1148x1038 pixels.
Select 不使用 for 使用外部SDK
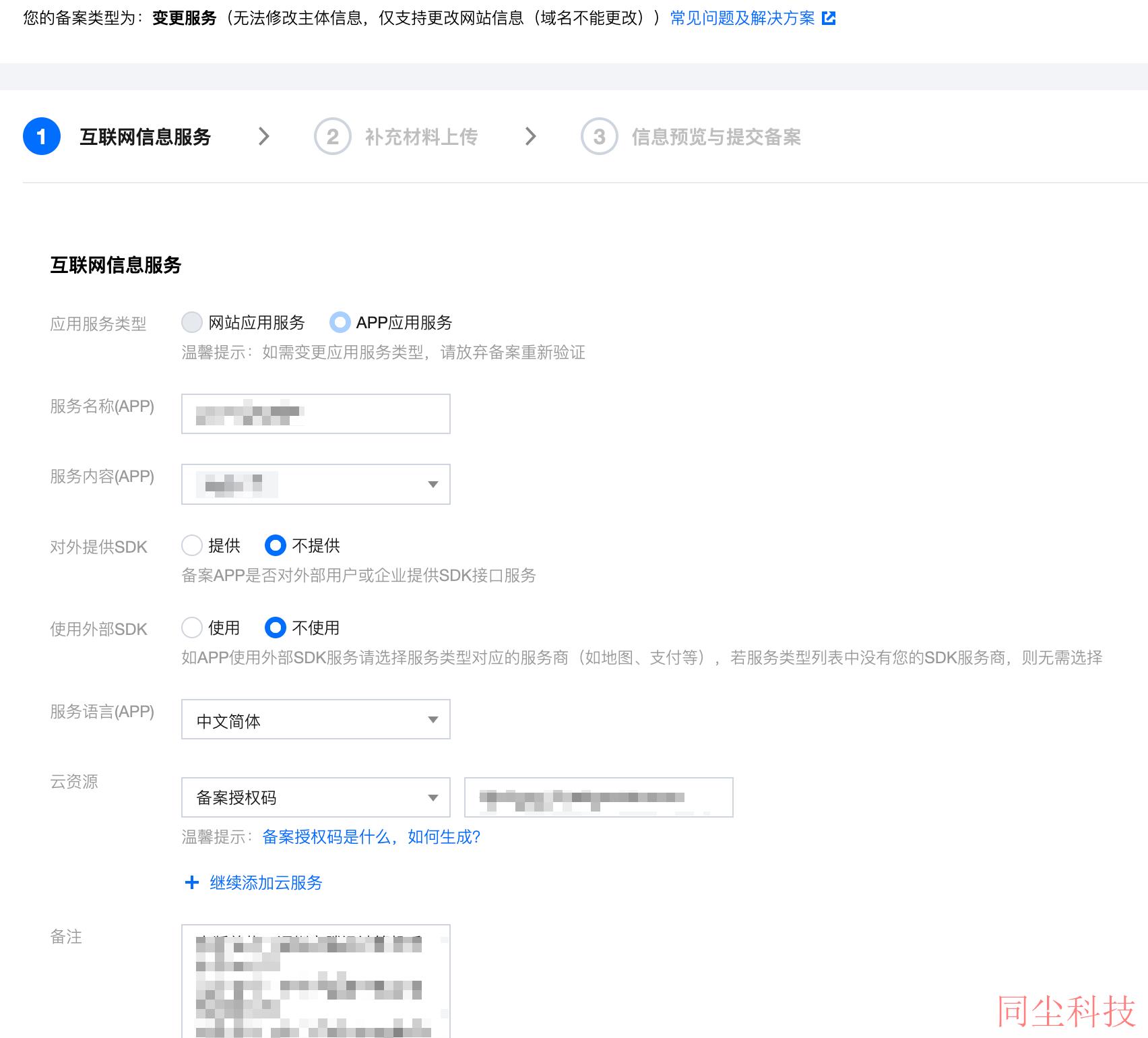tap(276, 628)
